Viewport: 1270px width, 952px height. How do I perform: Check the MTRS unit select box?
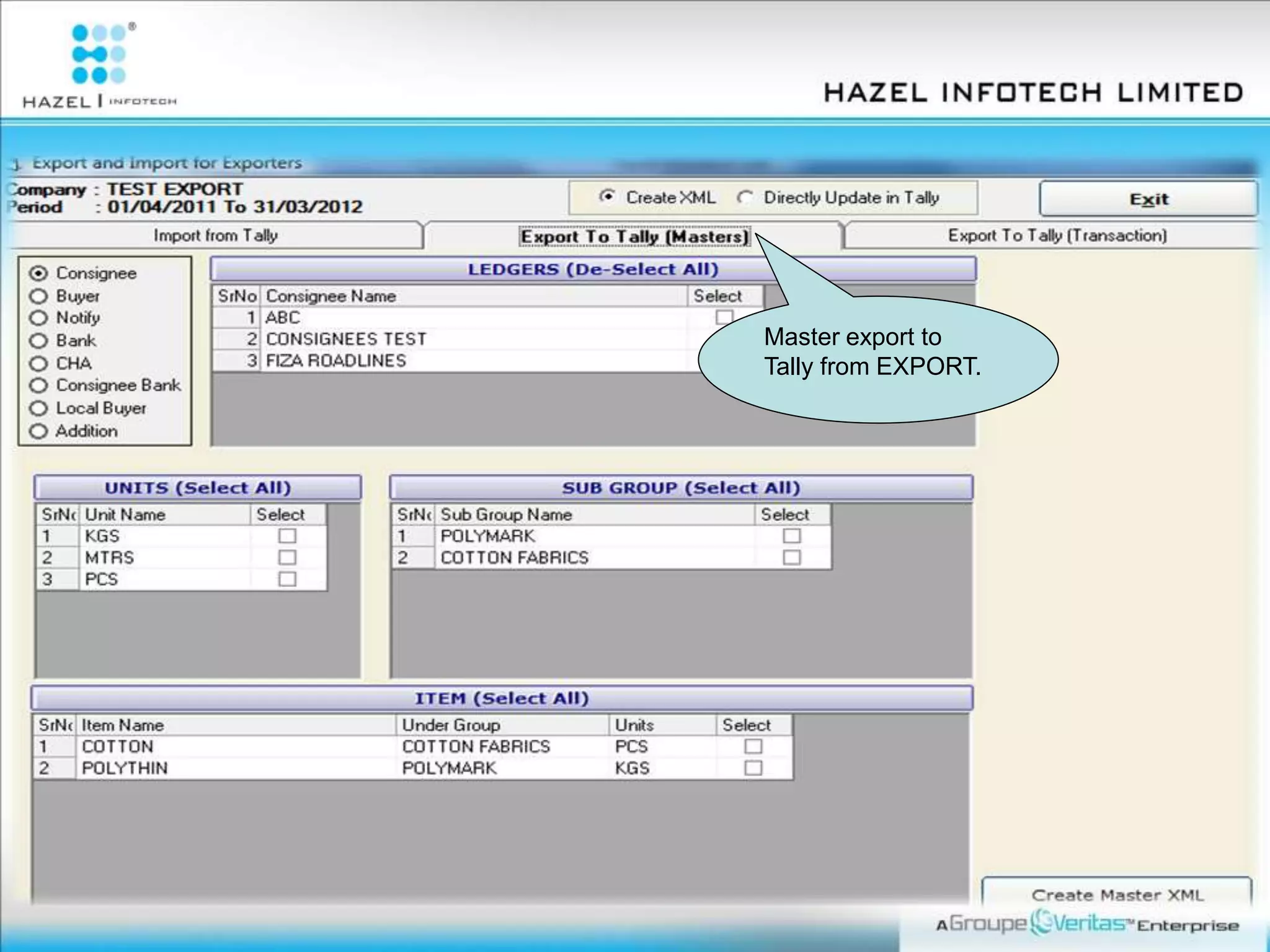[287, 557]
